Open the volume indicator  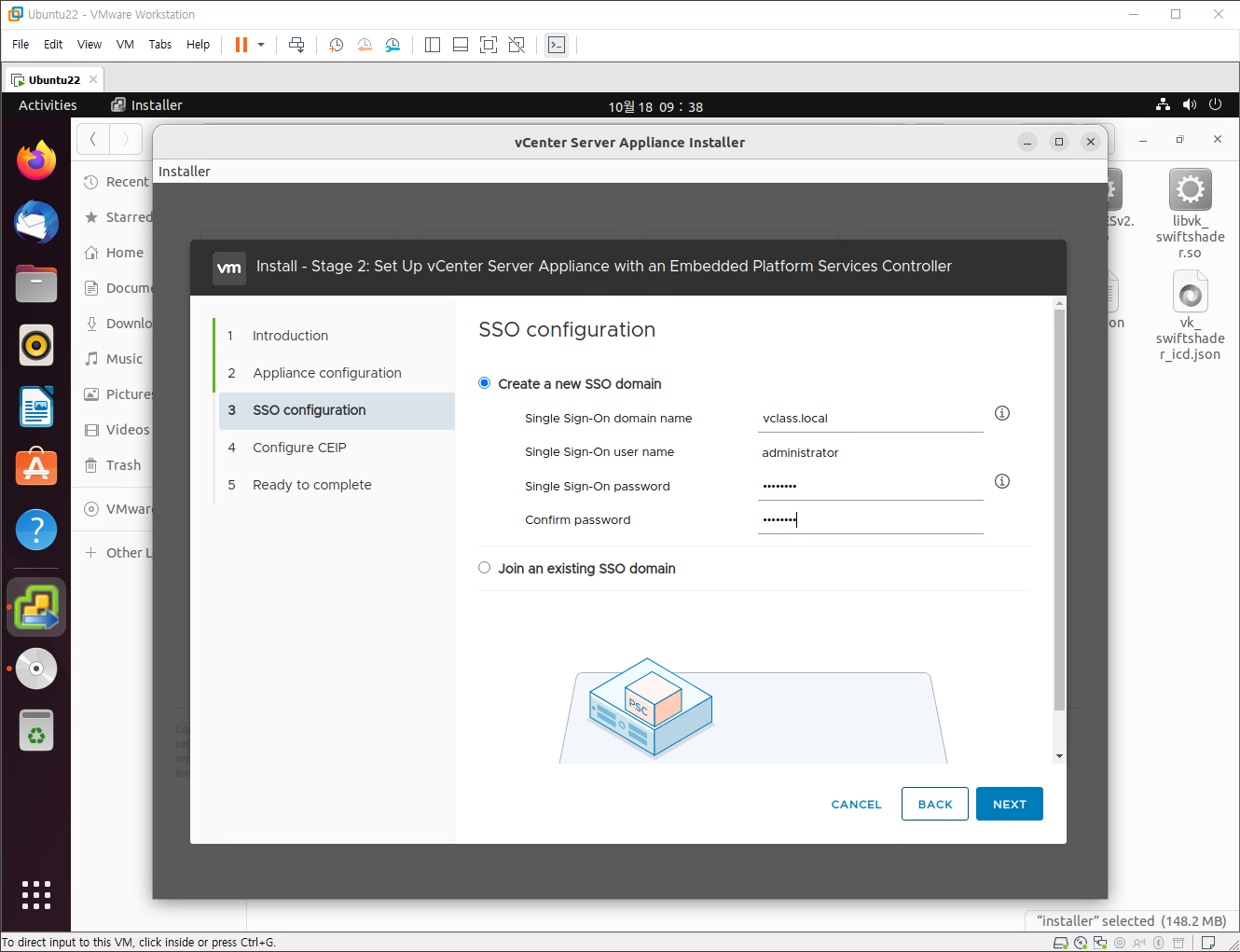coord(1189,104)
